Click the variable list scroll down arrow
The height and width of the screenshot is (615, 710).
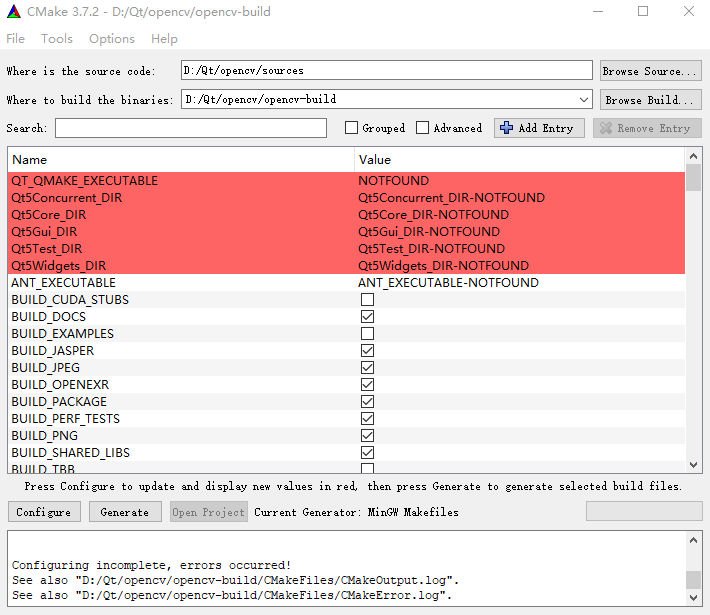[693, 465]
